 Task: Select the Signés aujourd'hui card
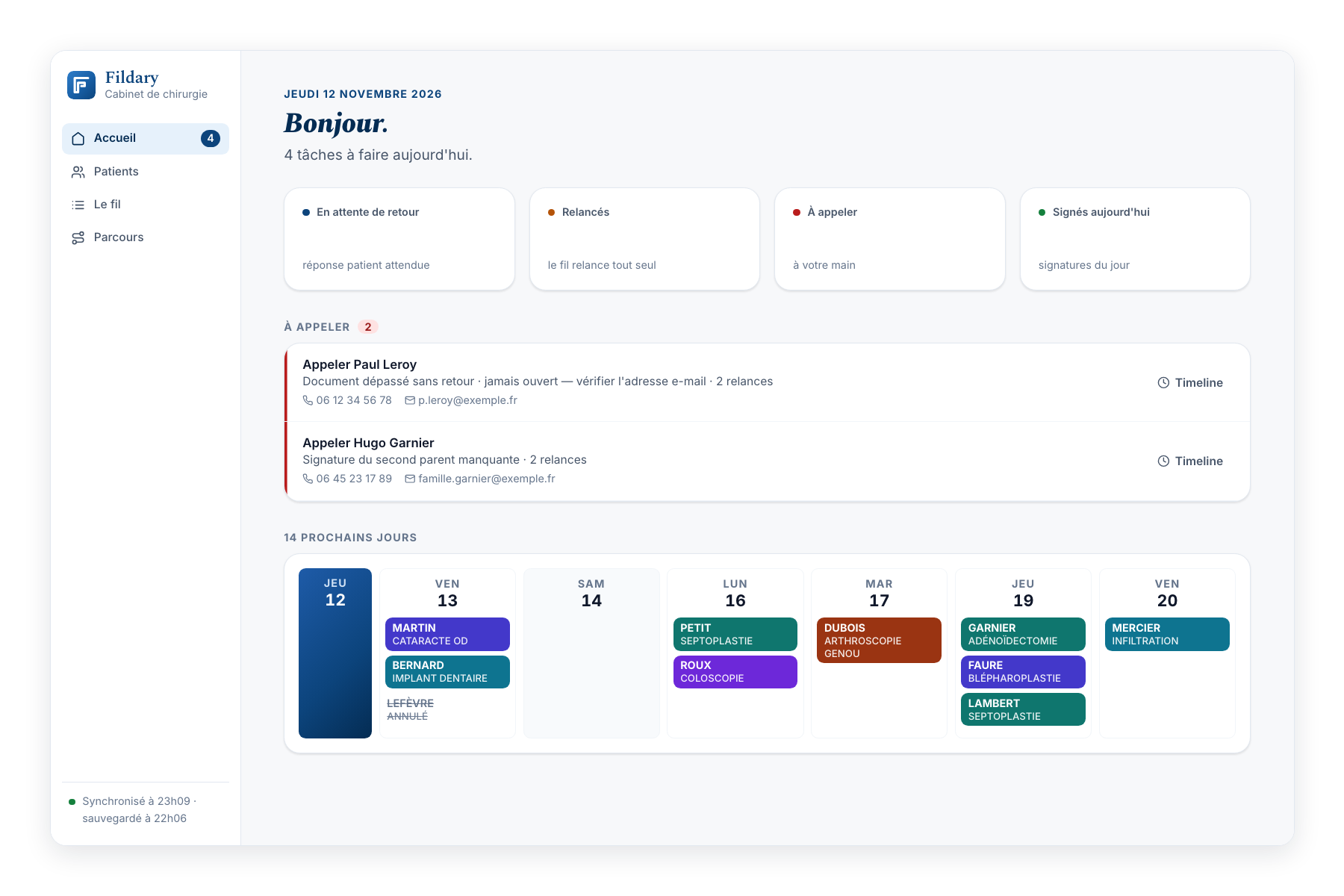(x=1135, y=239)
